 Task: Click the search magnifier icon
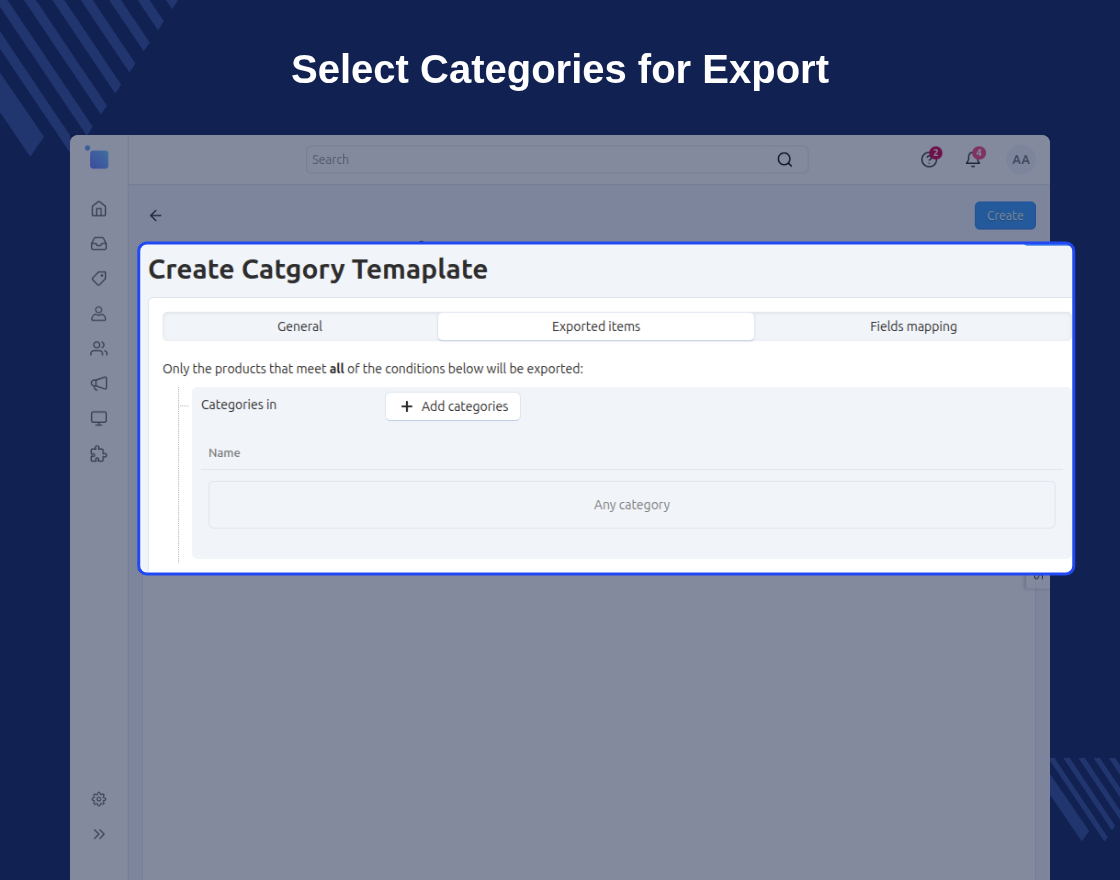(785, 159)
